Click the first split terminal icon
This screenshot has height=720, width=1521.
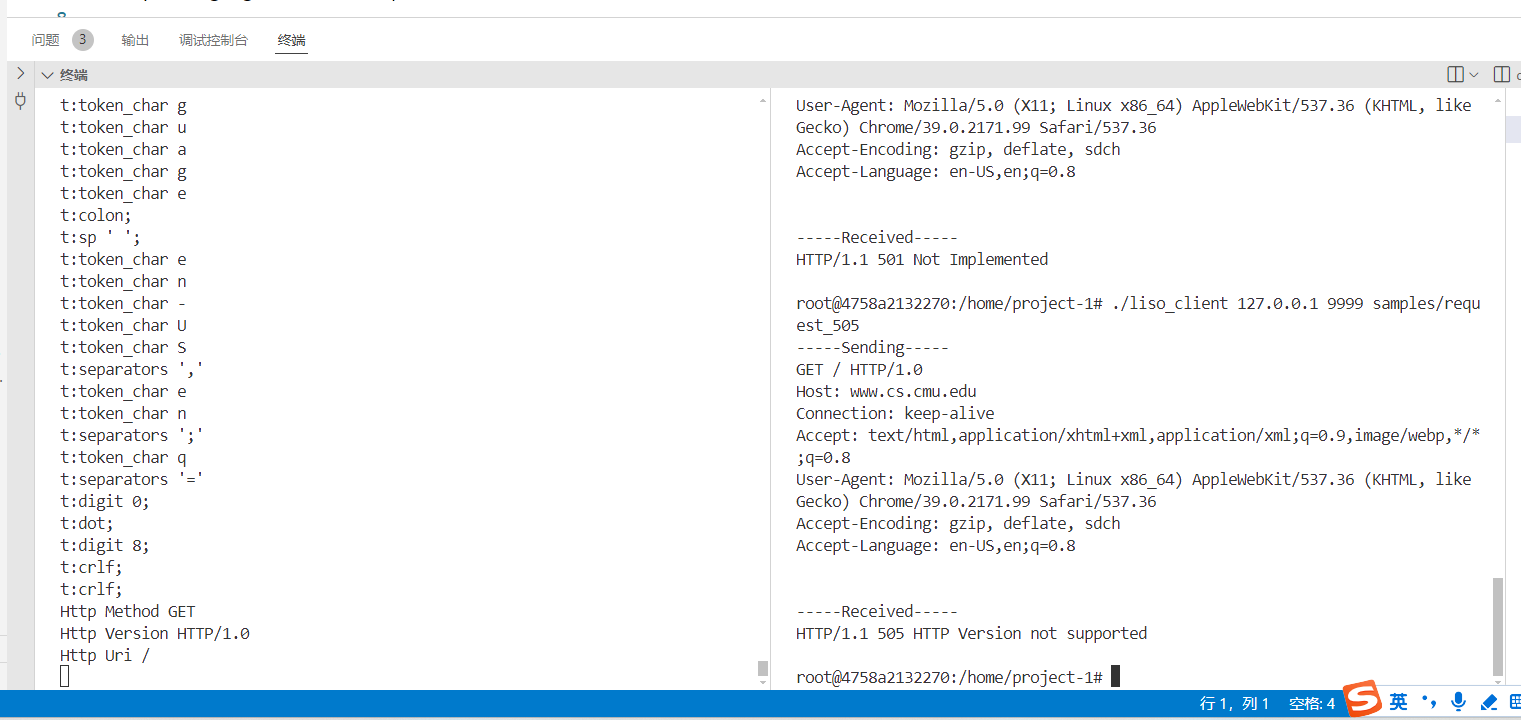pyautogui.click(x=1456, y=74)
